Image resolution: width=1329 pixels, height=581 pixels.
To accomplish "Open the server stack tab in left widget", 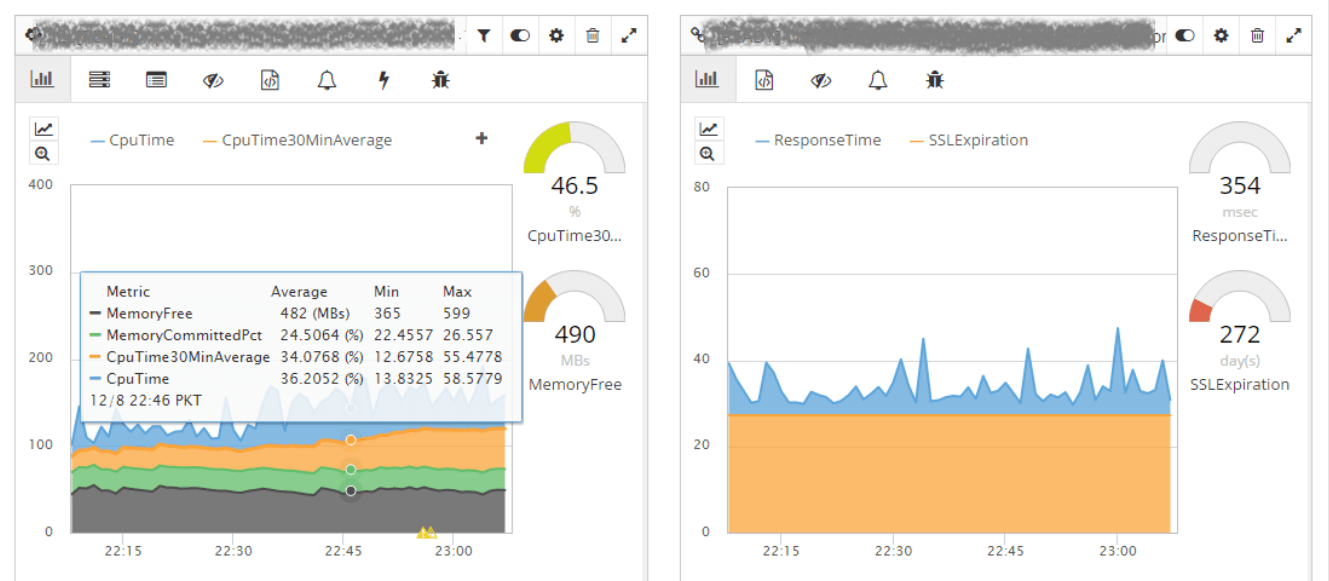I will (99, 80).
